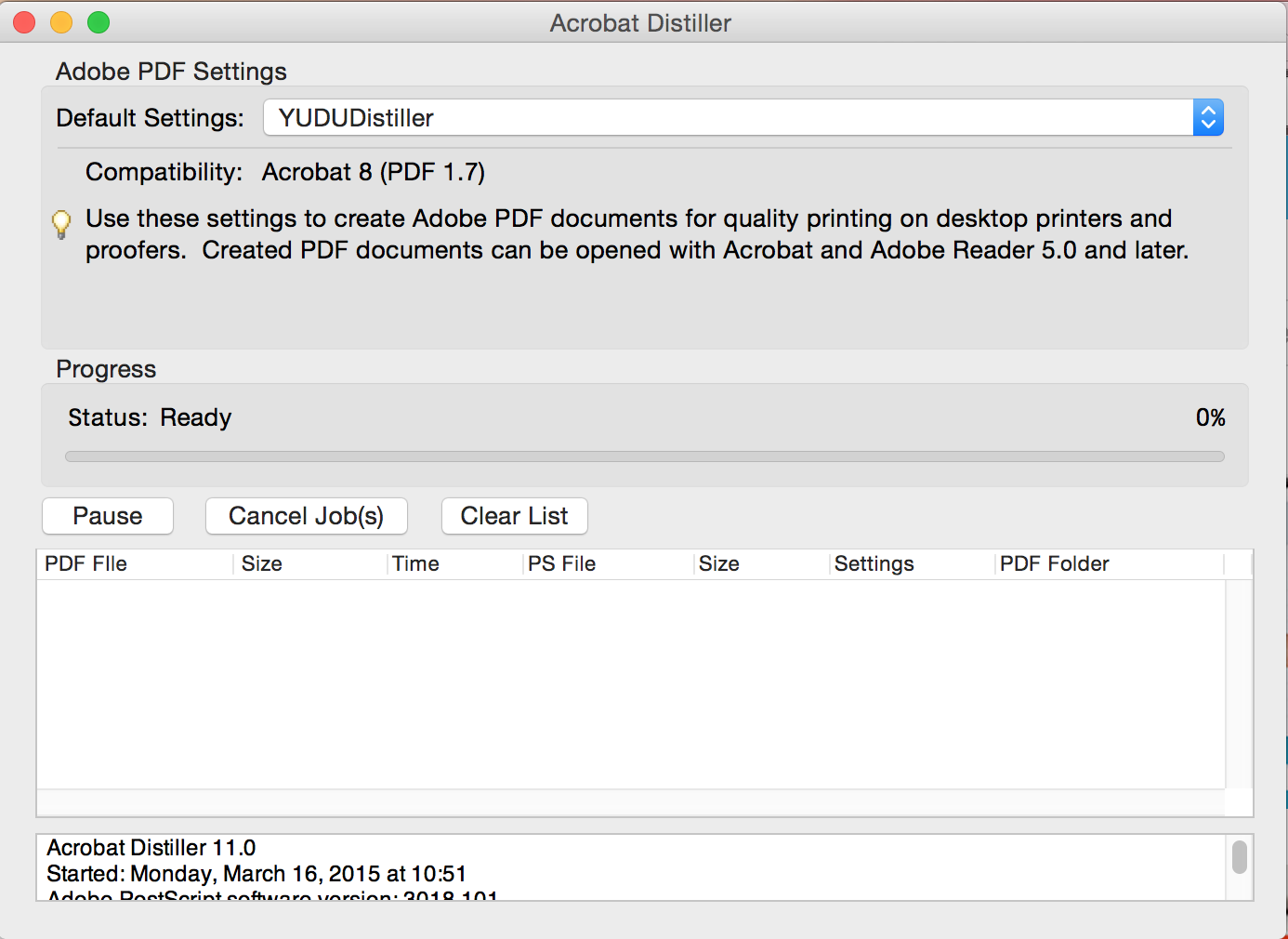Viewport: 1288px width, 939px height.
Task: Click the progress bar under Status
Action: tap(645, 456)
